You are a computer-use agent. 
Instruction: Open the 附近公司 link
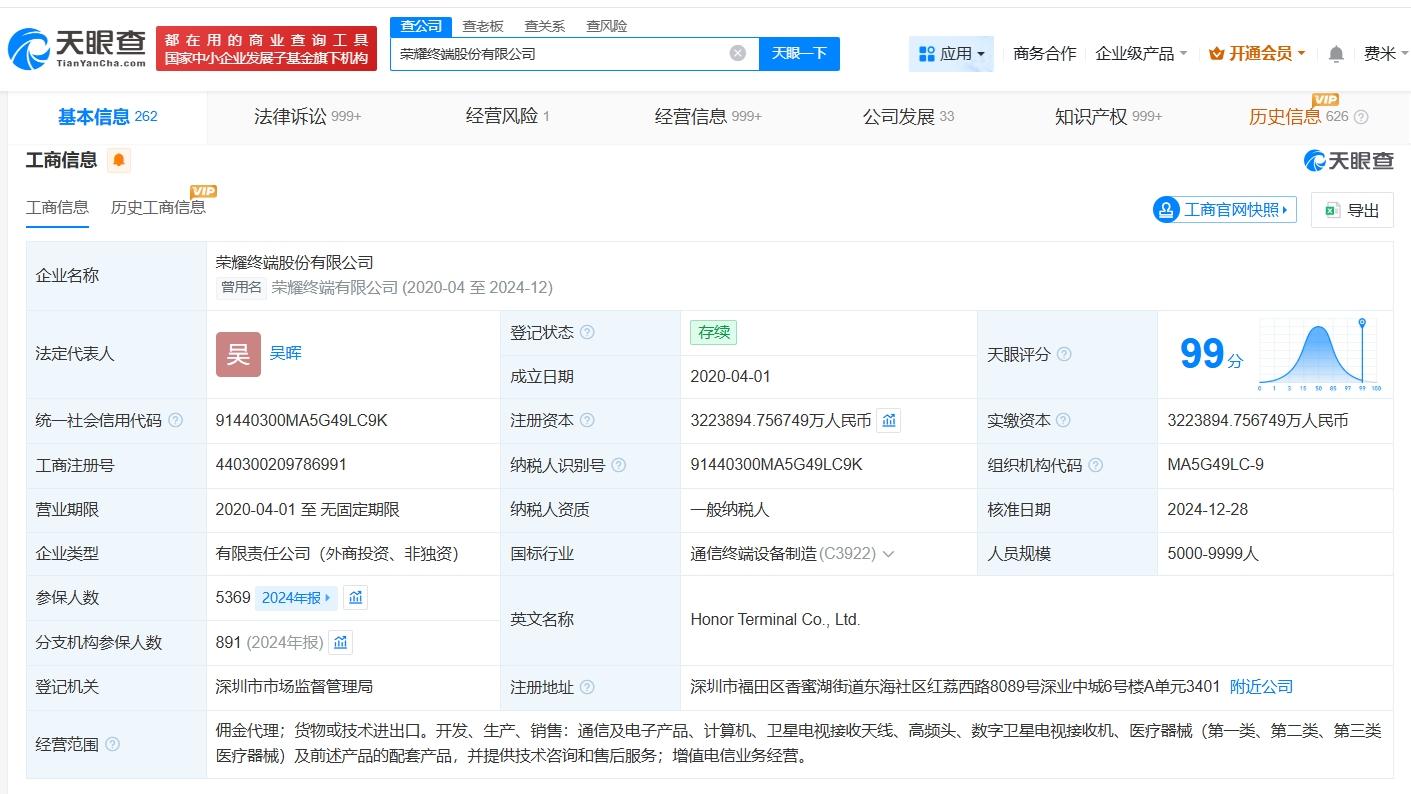click(1261, 687)
